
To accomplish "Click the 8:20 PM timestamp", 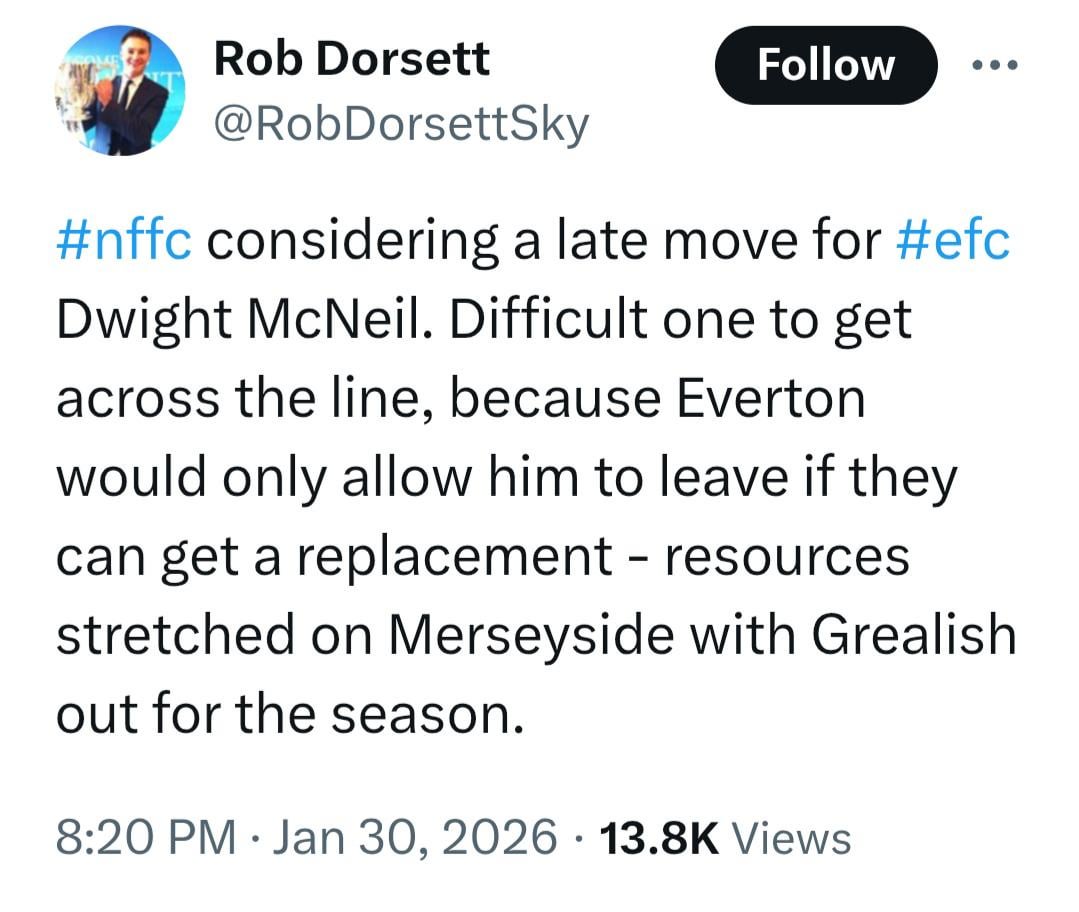I will (x=146, y=836).
